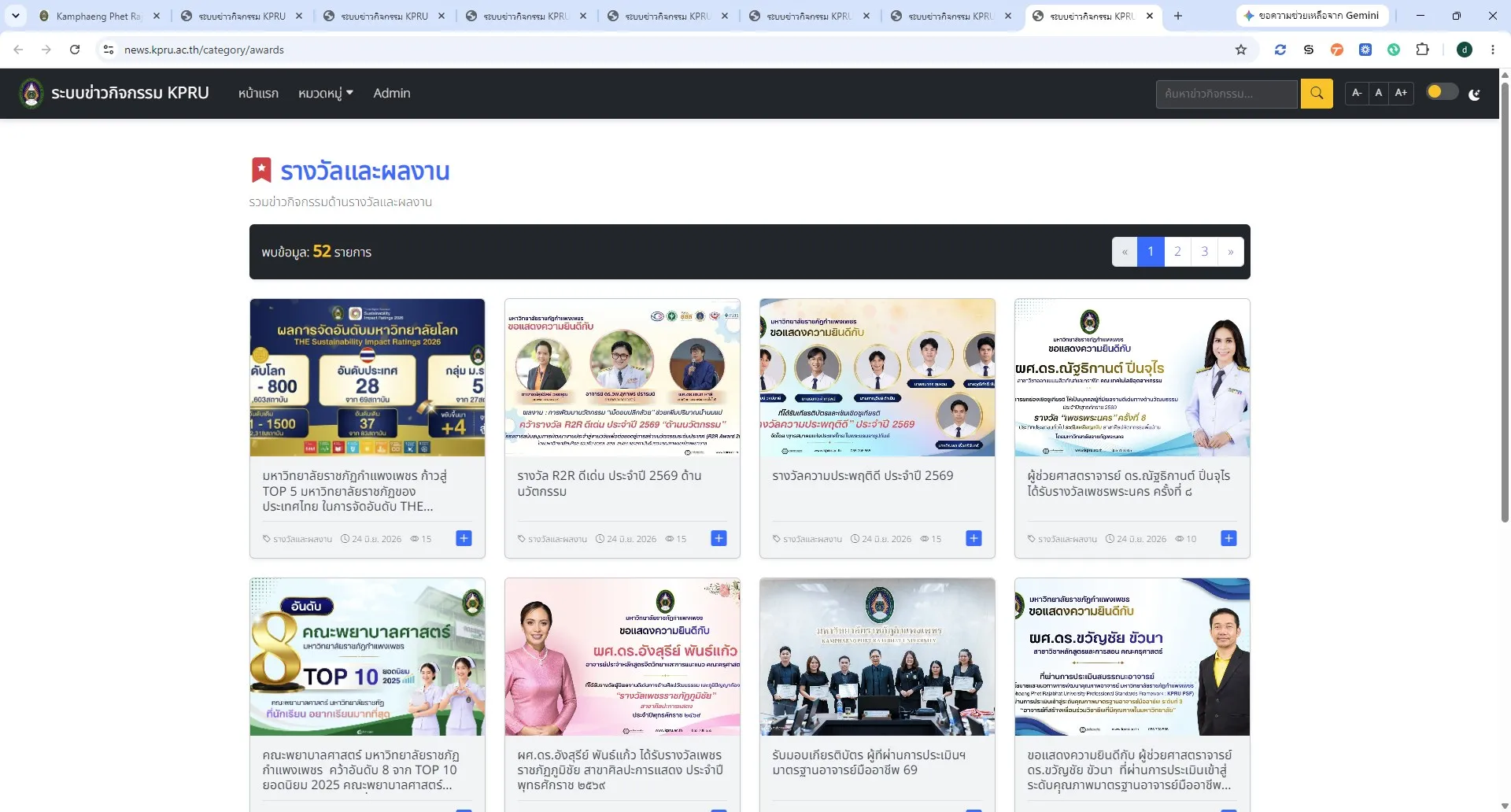The width and height of the screenshot is (1511, 812).
Task: Open headline about คณะพยาบาลศาสตร์ อันดับ 8
Action: pos(361,770)
